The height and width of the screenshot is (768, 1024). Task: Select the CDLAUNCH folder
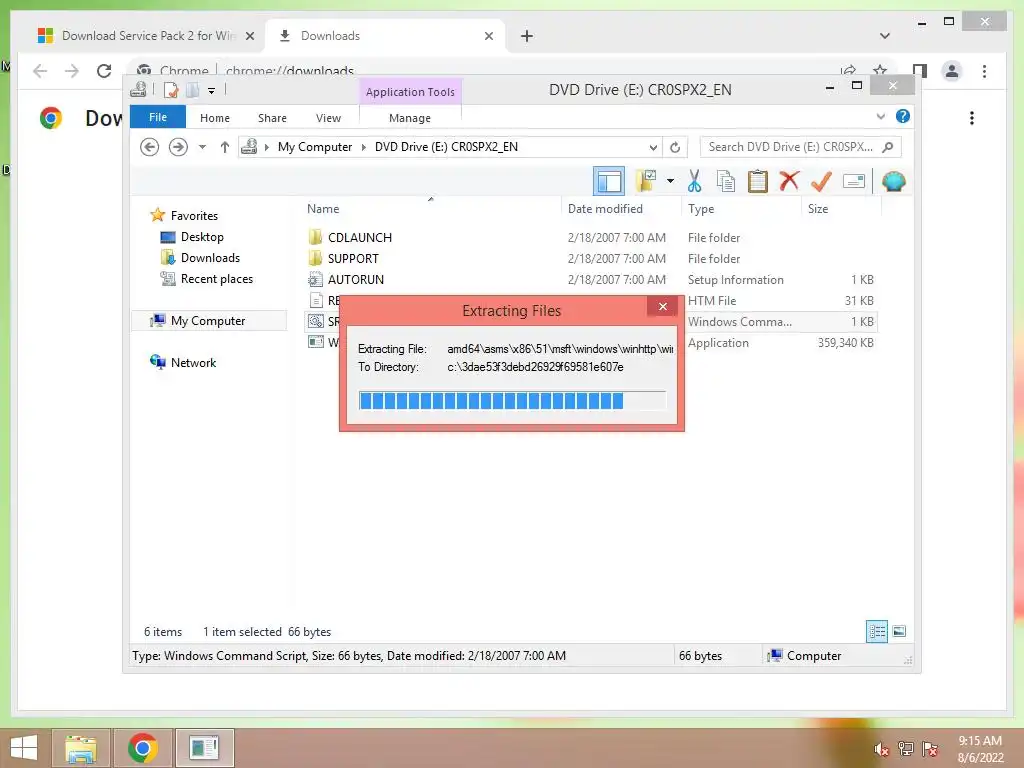coord(360,238)
